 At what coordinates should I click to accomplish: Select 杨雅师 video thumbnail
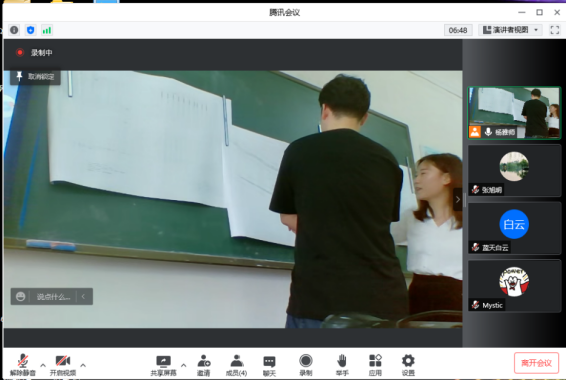[514, 113]
